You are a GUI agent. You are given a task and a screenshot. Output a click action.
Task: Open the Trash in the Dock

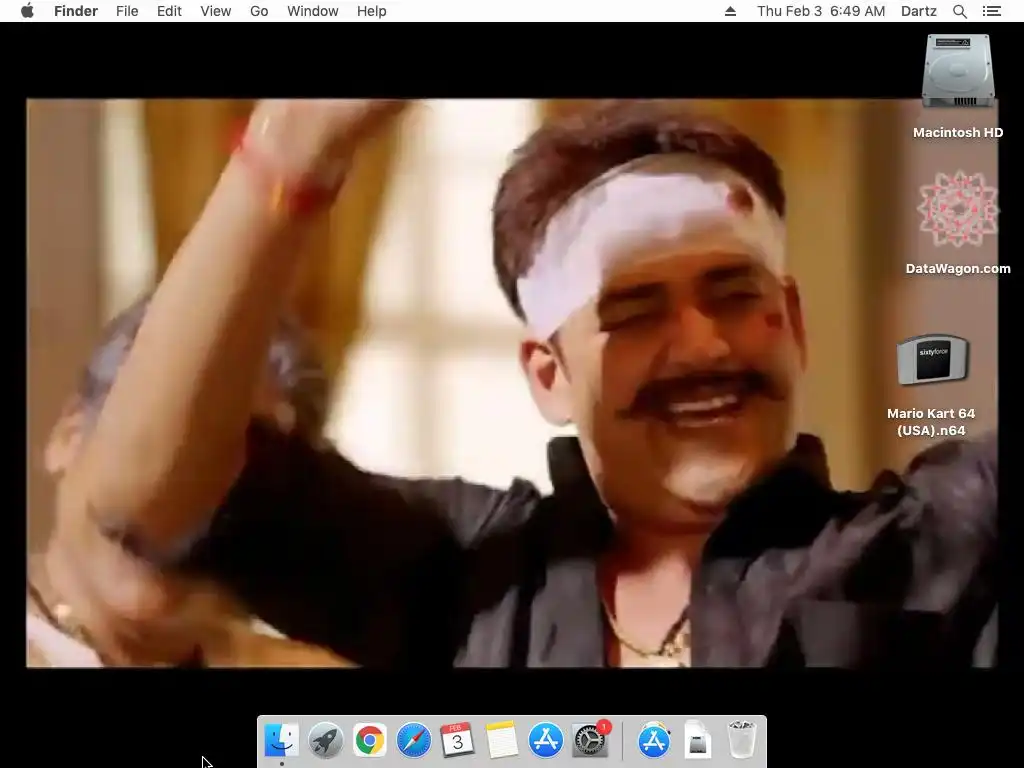click(741, 741)
